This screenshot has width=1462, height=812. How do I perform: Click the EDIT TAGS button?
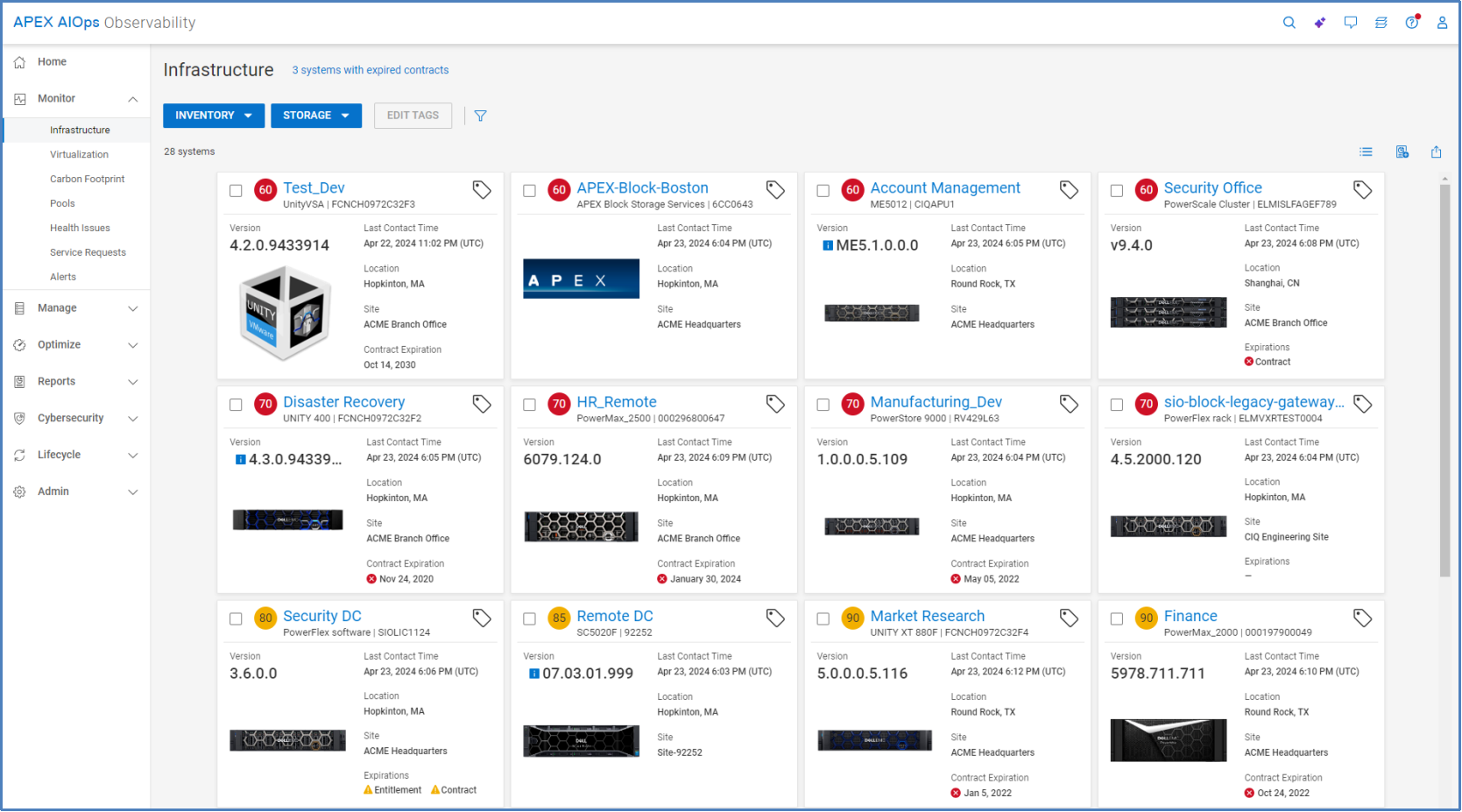(413, 116)
